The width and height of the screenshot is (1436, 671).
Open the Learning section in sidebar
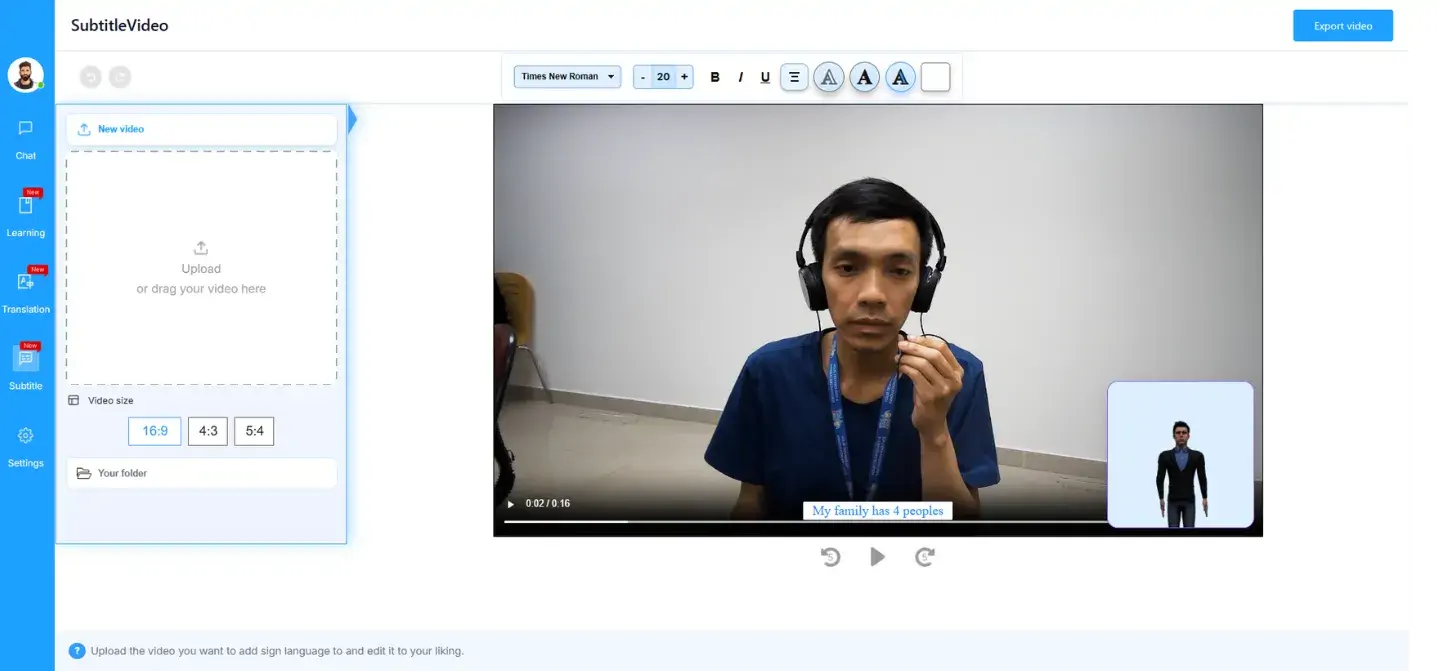pos(26,215)
